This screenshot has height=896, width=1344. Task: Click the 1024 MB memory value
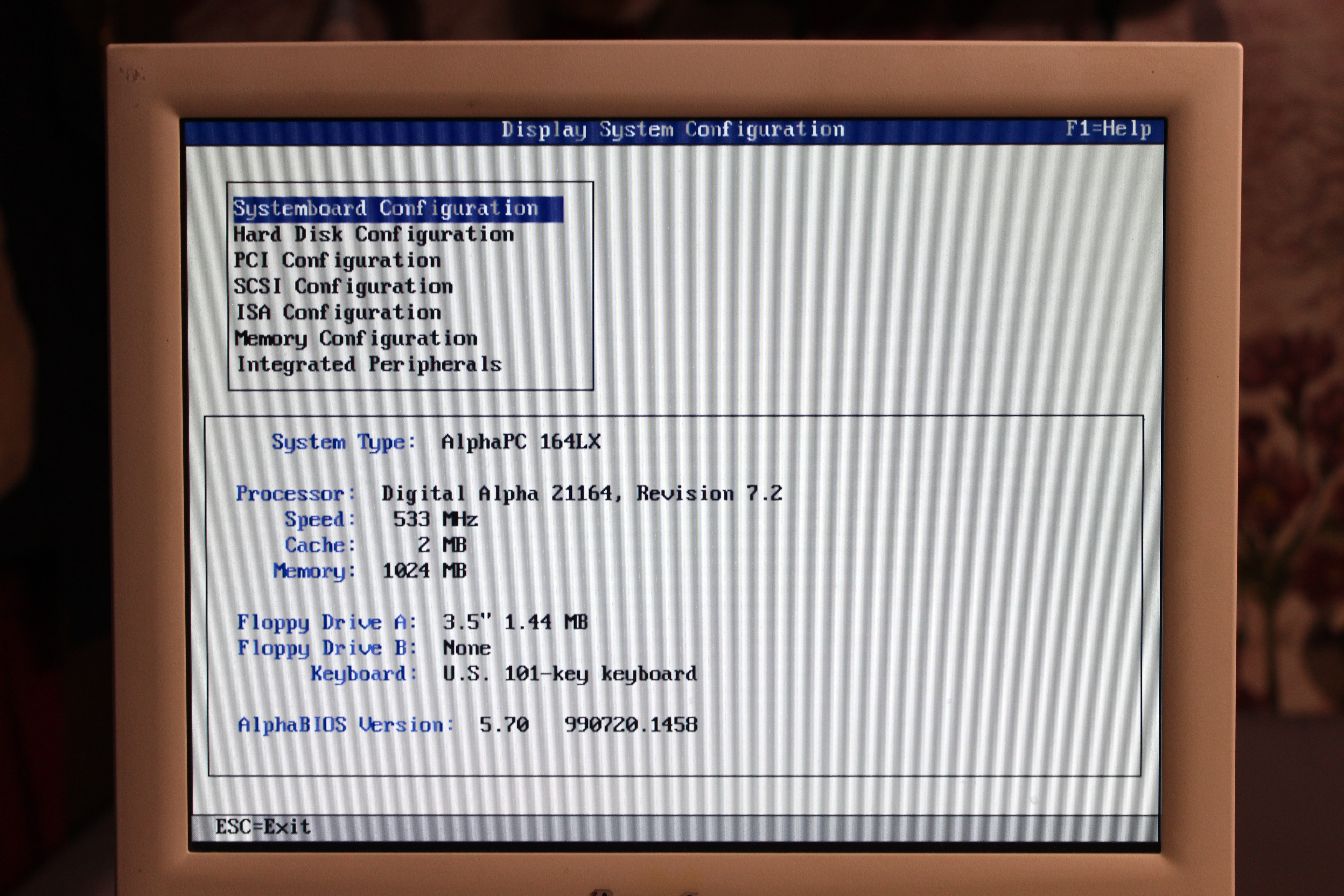425,571
